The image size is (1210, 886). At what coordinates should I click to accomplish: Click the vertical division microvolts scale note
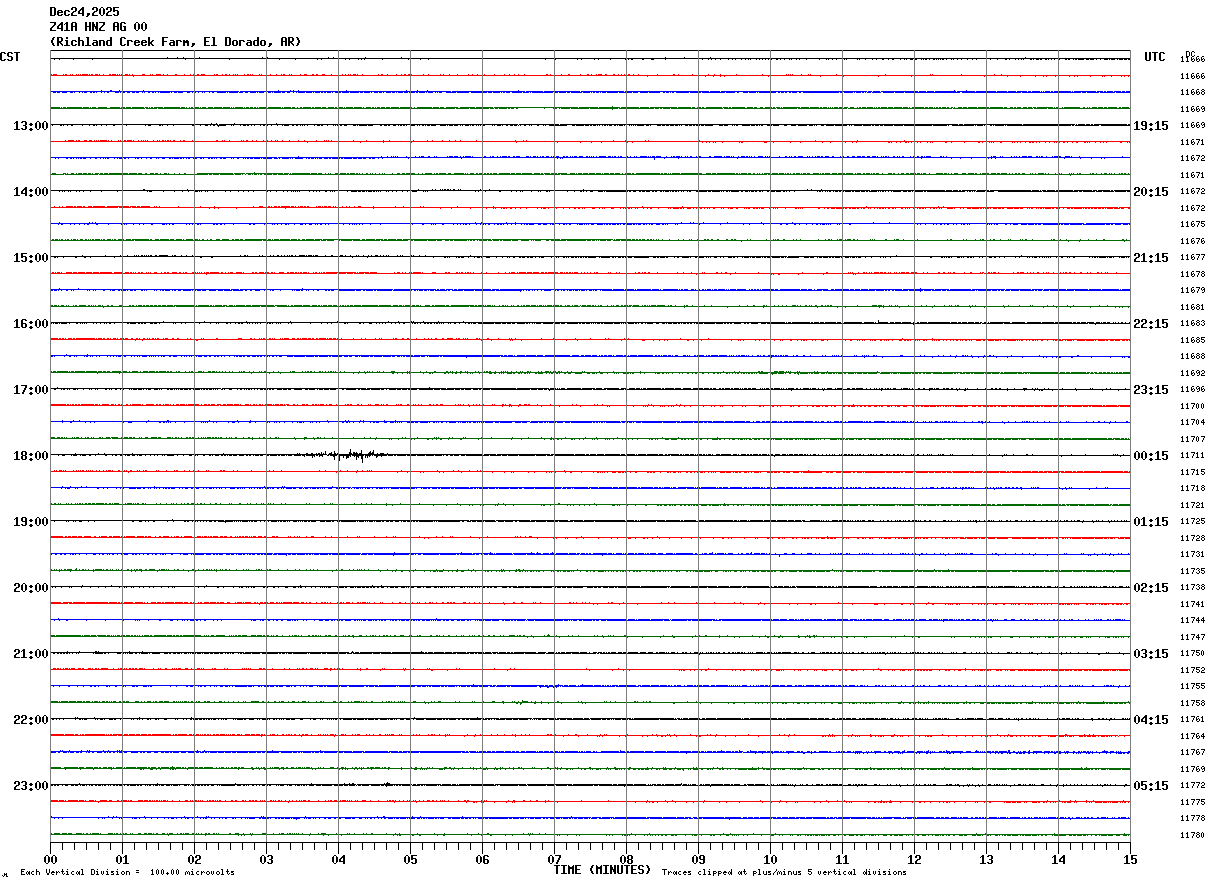click(x=127, y=873)
